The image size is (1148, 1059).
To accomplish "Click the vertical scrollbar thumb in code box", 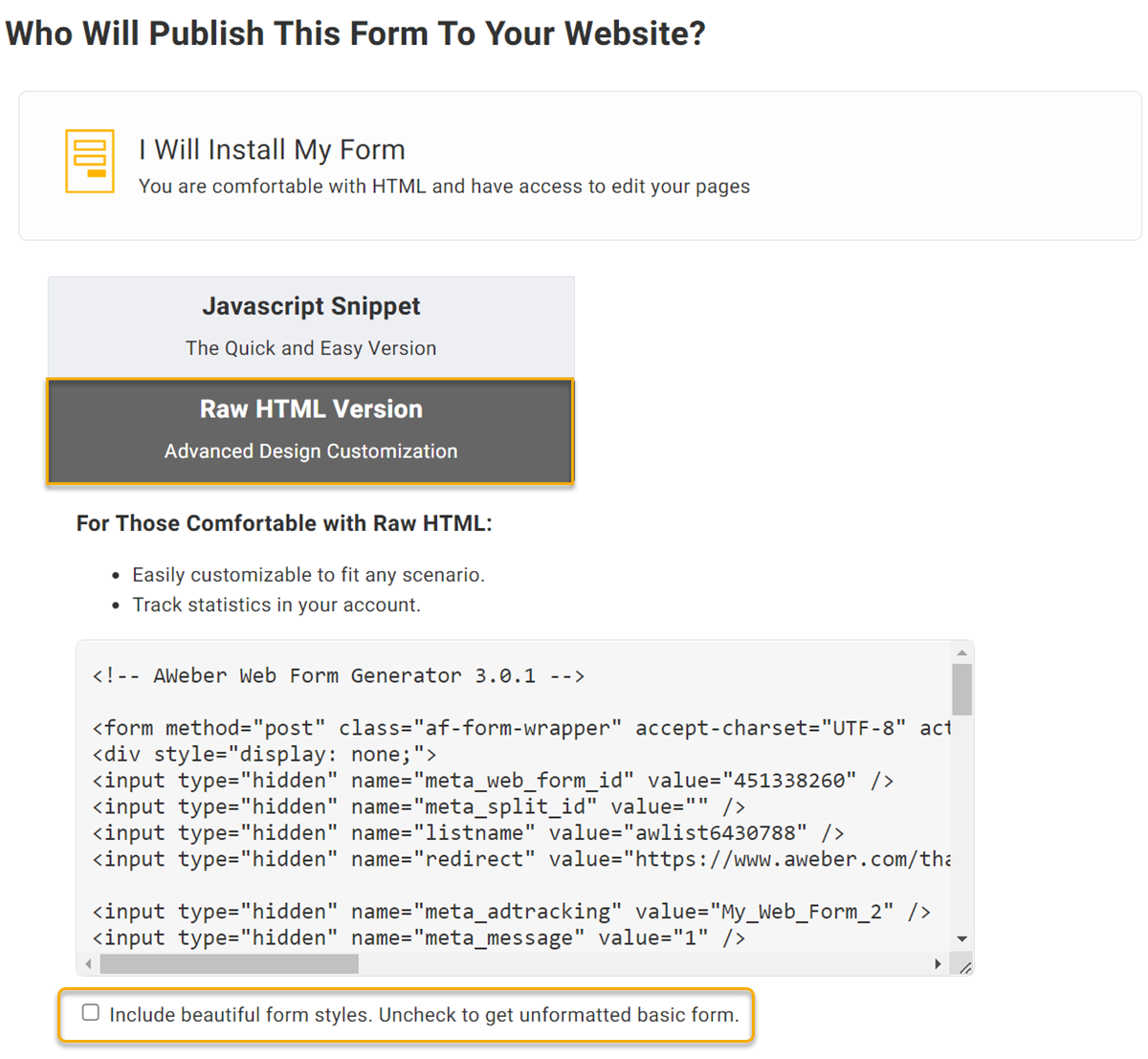I will [x=961, y=689].
